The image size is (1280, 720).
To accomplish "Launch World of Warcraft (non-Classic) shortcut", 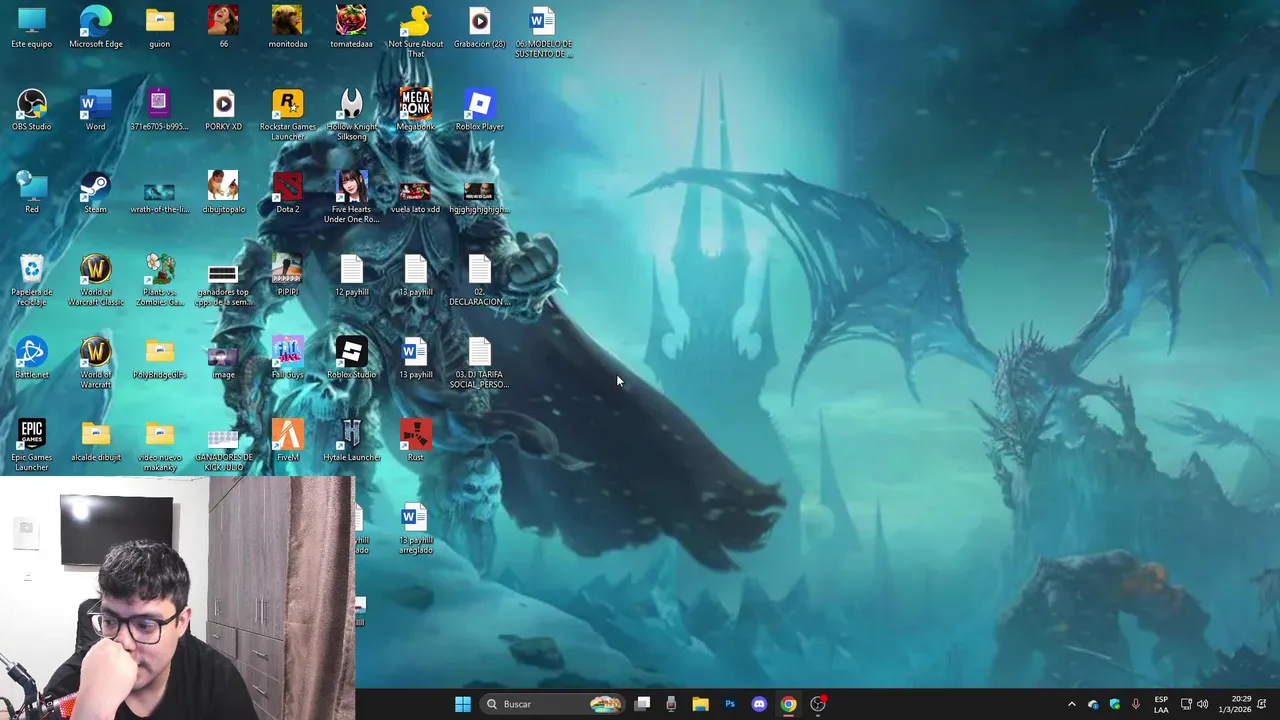I will click(96, 363).
